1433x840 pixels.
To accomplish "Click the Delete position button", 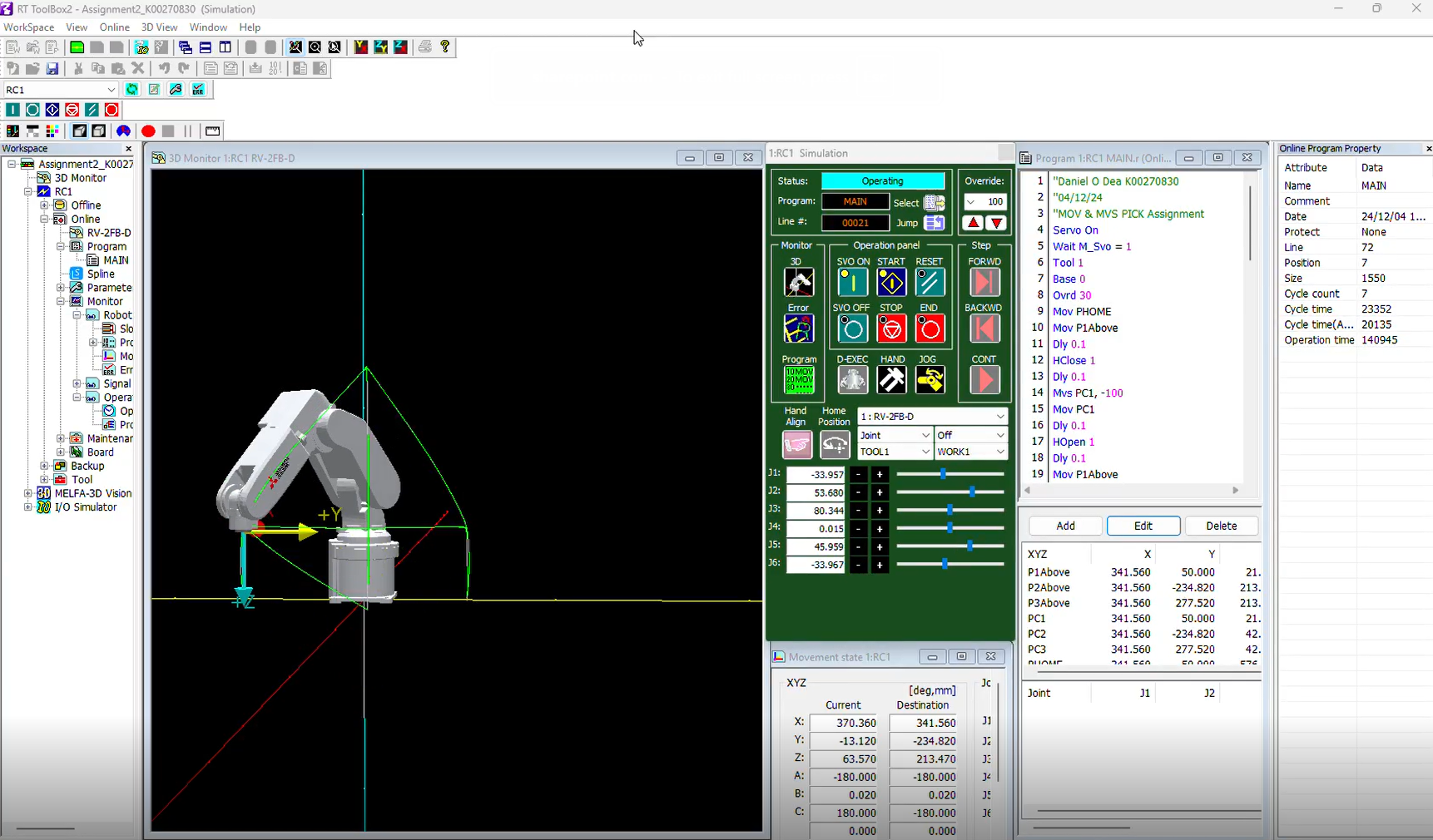I will pyautogui.click(x=1221, y=526).
